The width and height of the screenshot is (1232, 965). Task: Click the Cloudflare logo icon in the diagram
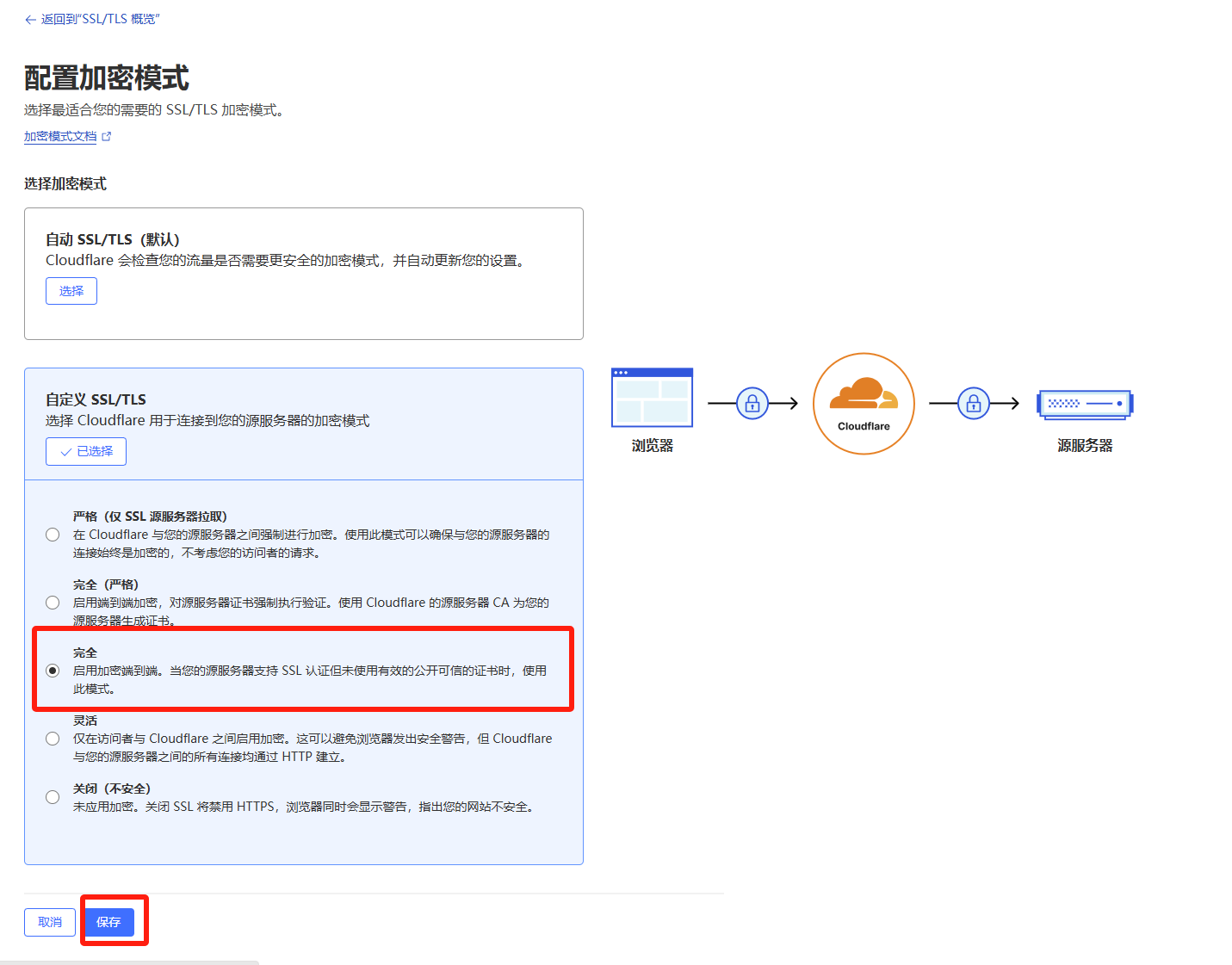pyautogui.click(x=863, y=399)
